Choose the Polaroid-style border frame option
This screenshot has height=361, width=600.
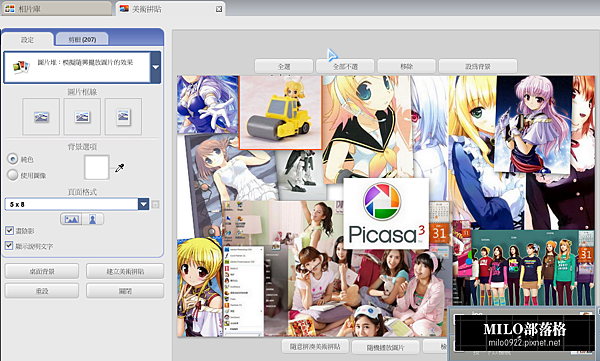123,117
